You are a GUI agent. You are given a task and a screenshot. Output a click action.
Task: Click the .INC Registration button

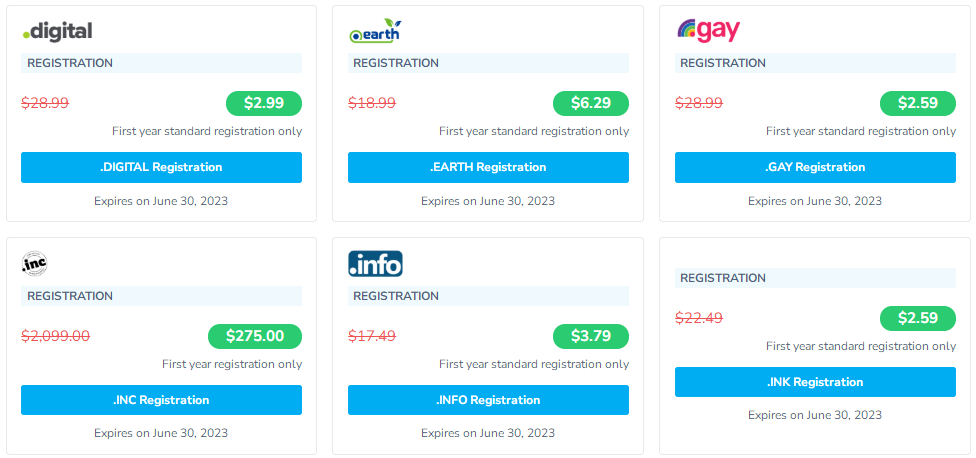(161, 400)
